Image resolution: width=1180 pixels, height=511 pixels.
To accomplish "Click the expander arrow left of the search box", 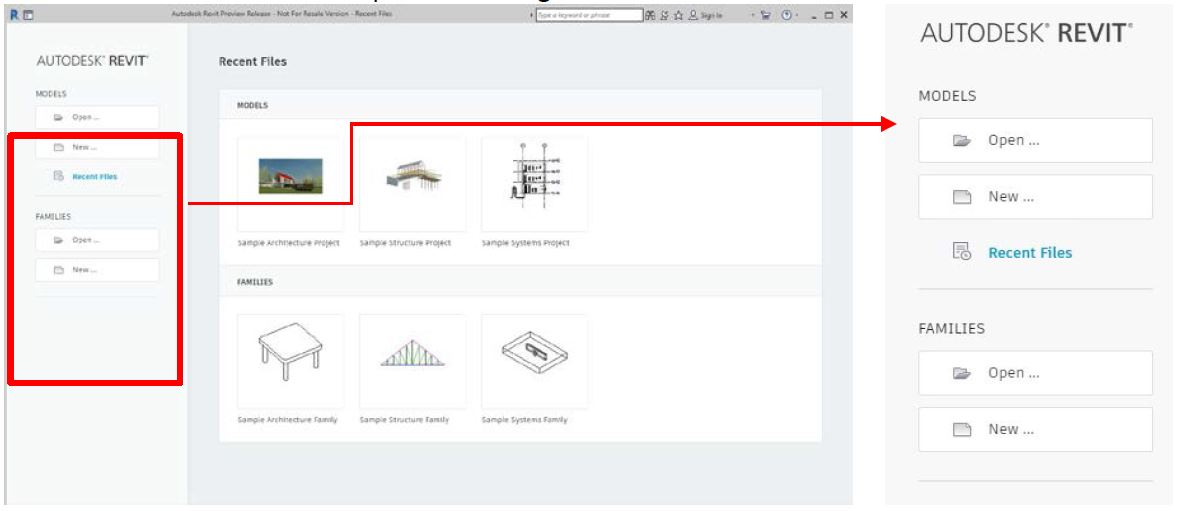I will coord(531,15).
